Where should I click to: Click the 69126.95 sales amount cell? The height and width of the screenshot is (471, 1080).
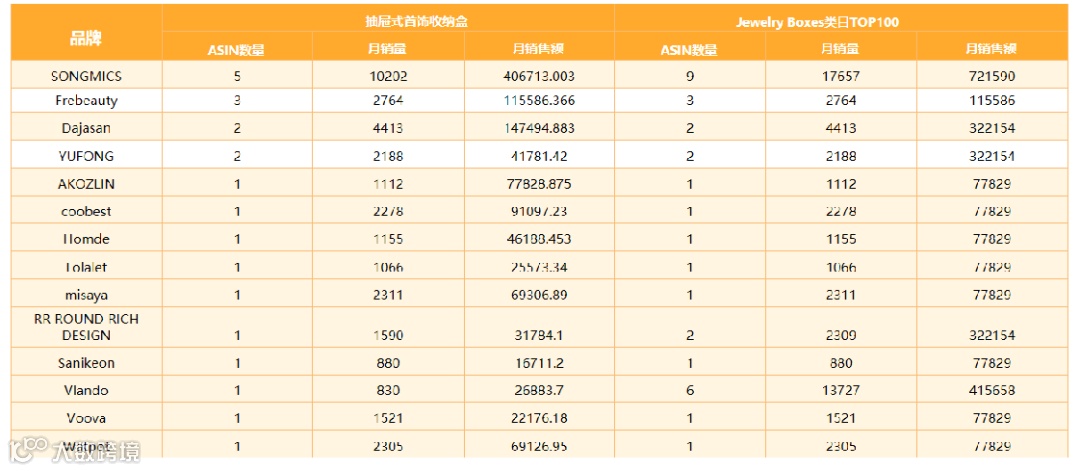tap(539, 446)
